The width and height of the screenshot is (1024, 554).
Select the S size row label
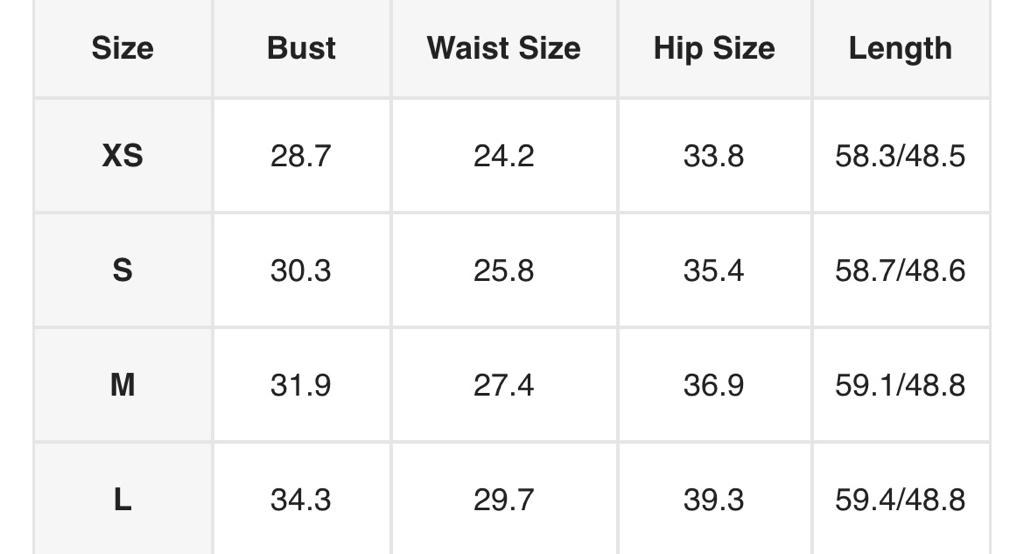(x=122, y=270)
